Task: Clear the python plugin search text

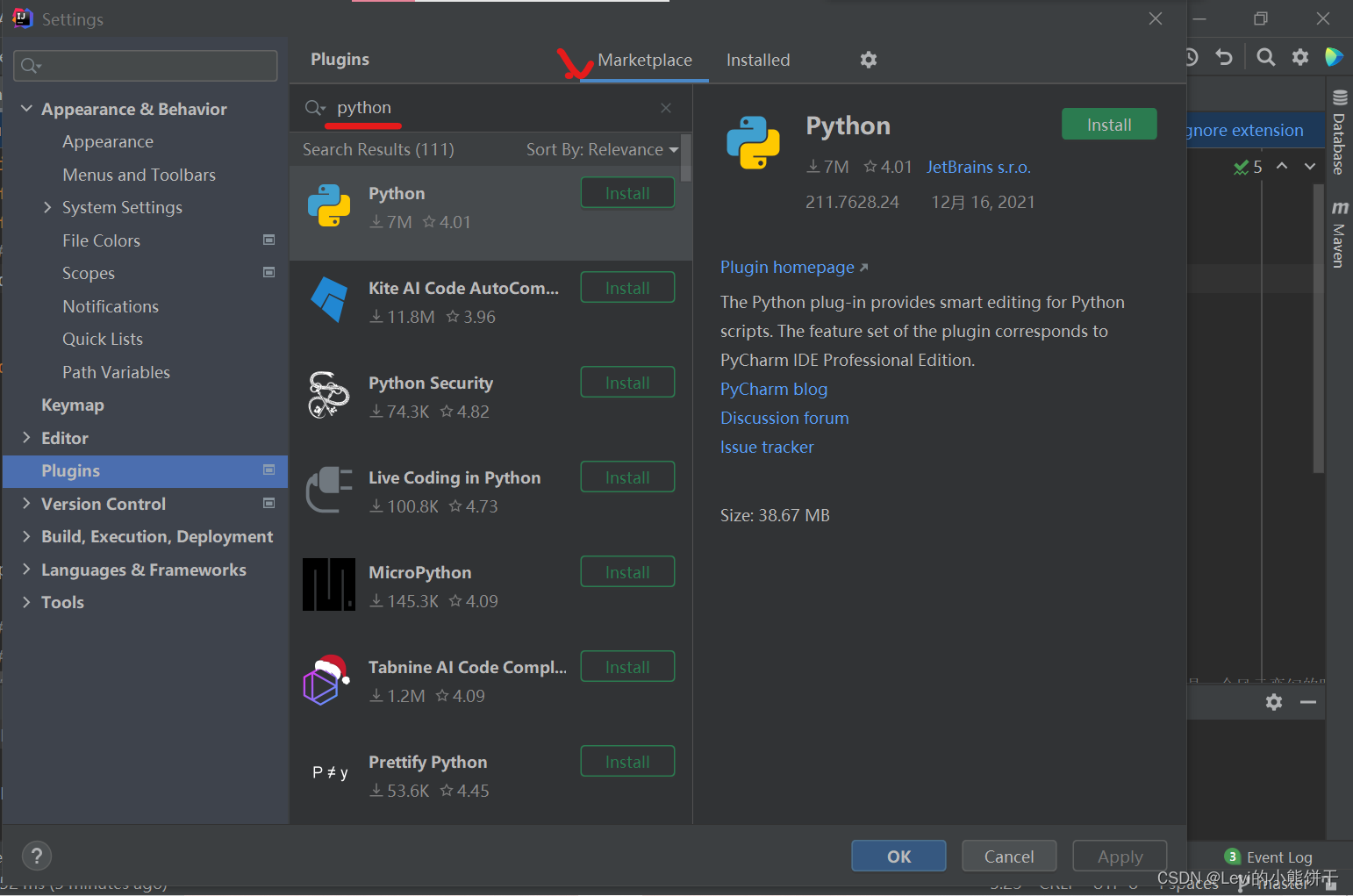Action: coord(666,108)
